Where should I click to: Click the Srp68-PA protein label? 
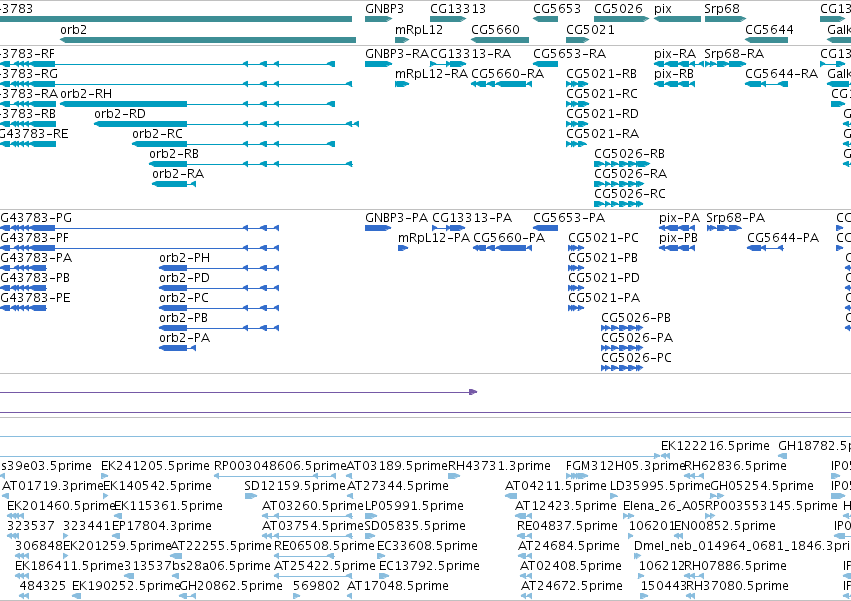pyautogui.click(x=735, y=218)
